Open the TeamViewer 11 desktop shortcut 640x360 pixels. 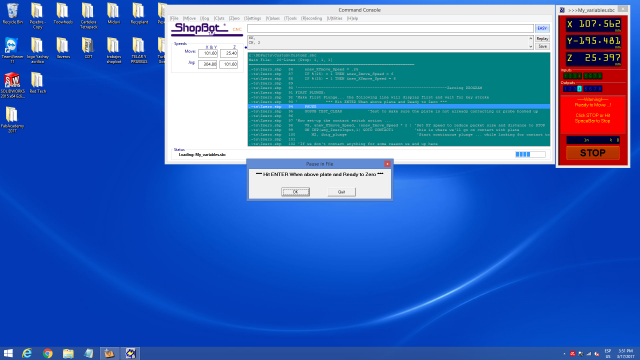pos(12,50)
